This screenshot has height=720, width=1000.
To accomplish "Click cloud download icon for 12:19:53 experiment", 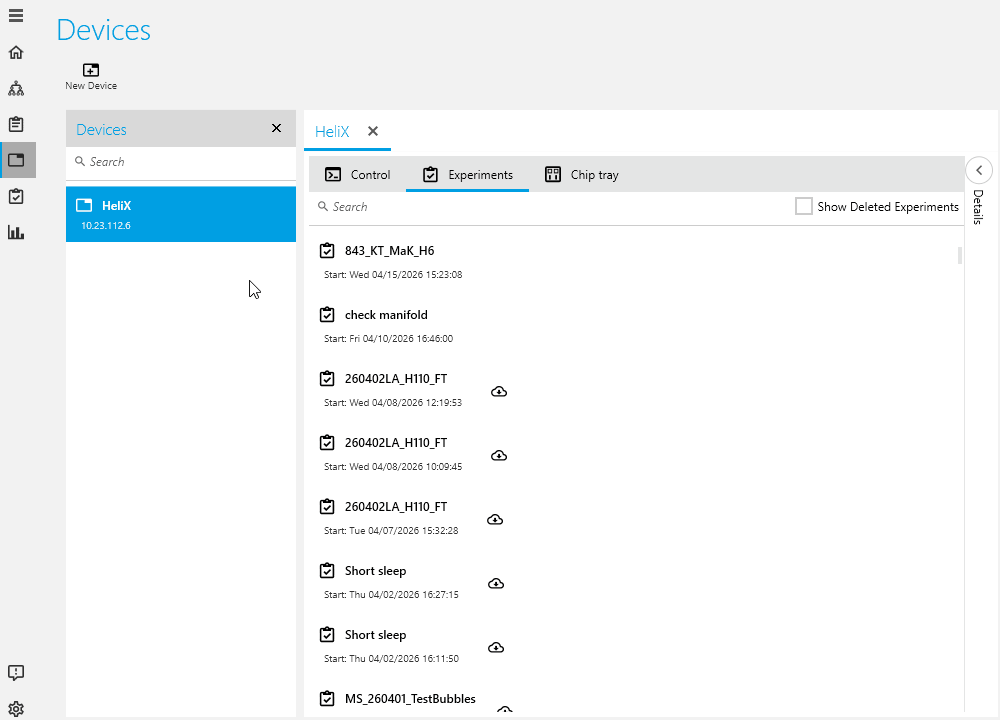I will tap(499, 392).
